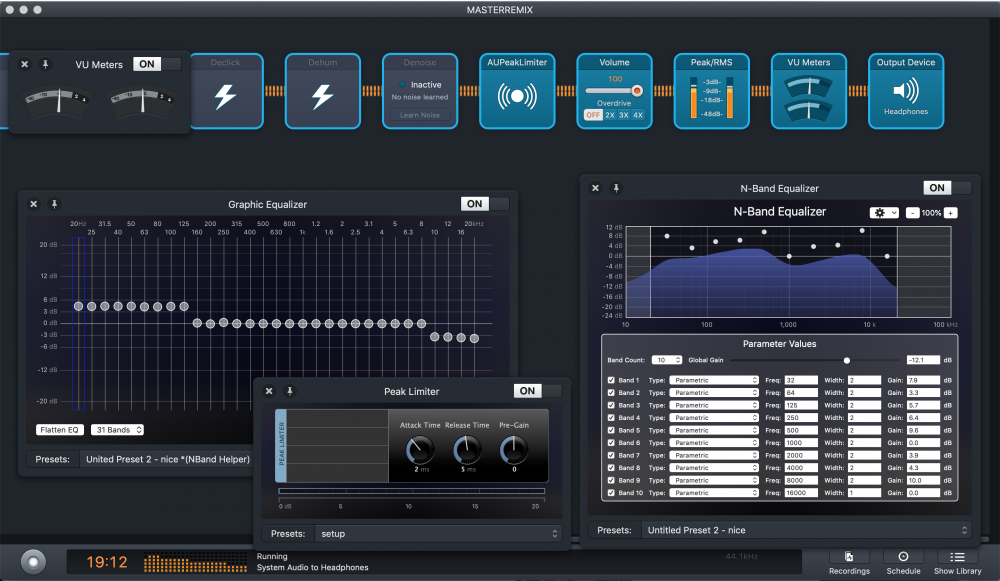
Task: Pin the Peak Limiter popover
Action: click(290, 391)
